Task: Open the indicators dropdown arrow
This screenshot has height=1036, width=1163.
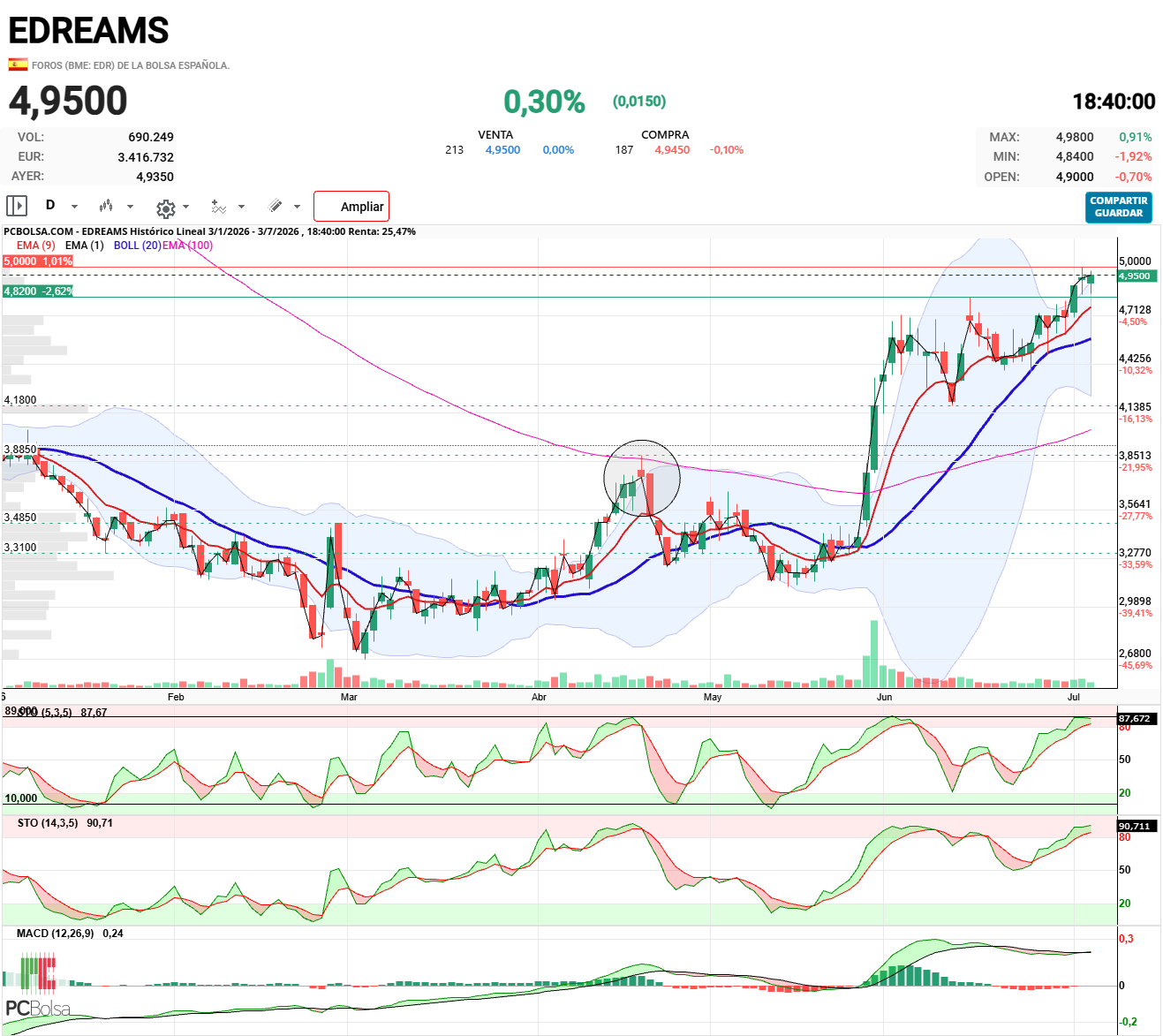Action: click(x=241, y=207)
